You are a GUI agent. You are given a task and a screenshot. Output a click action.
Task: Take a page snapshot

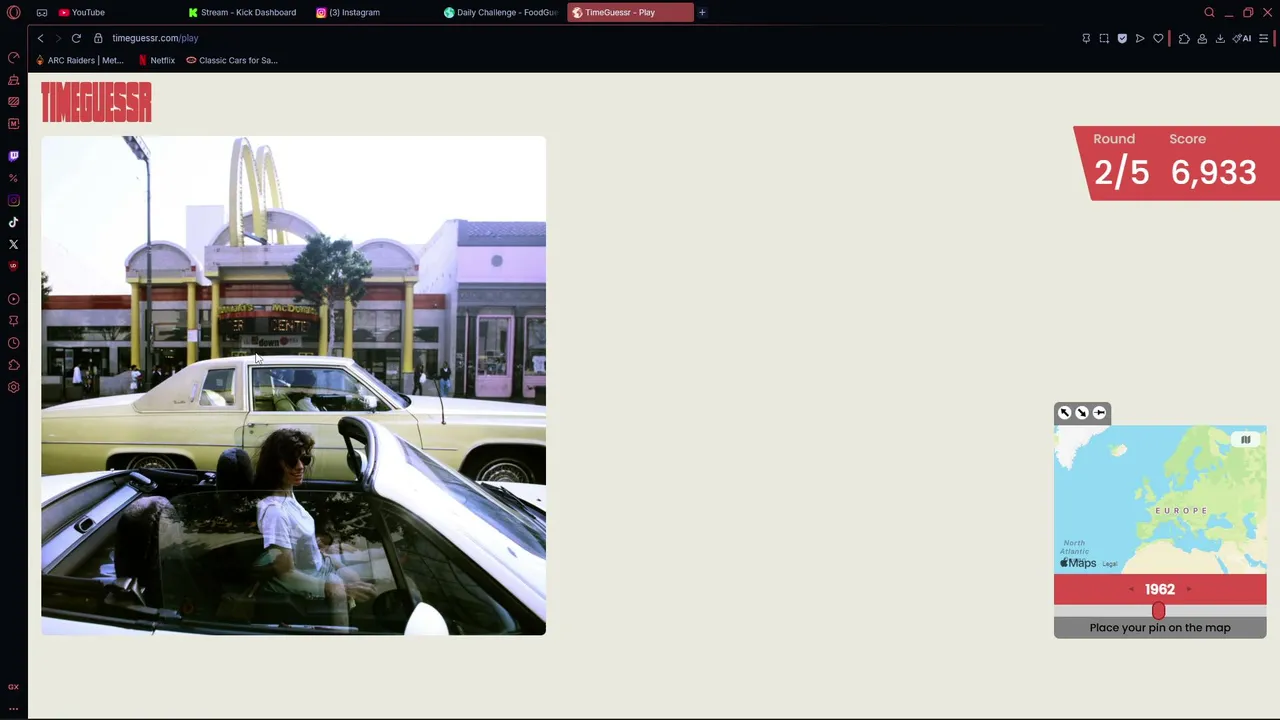coord(1104,38)
